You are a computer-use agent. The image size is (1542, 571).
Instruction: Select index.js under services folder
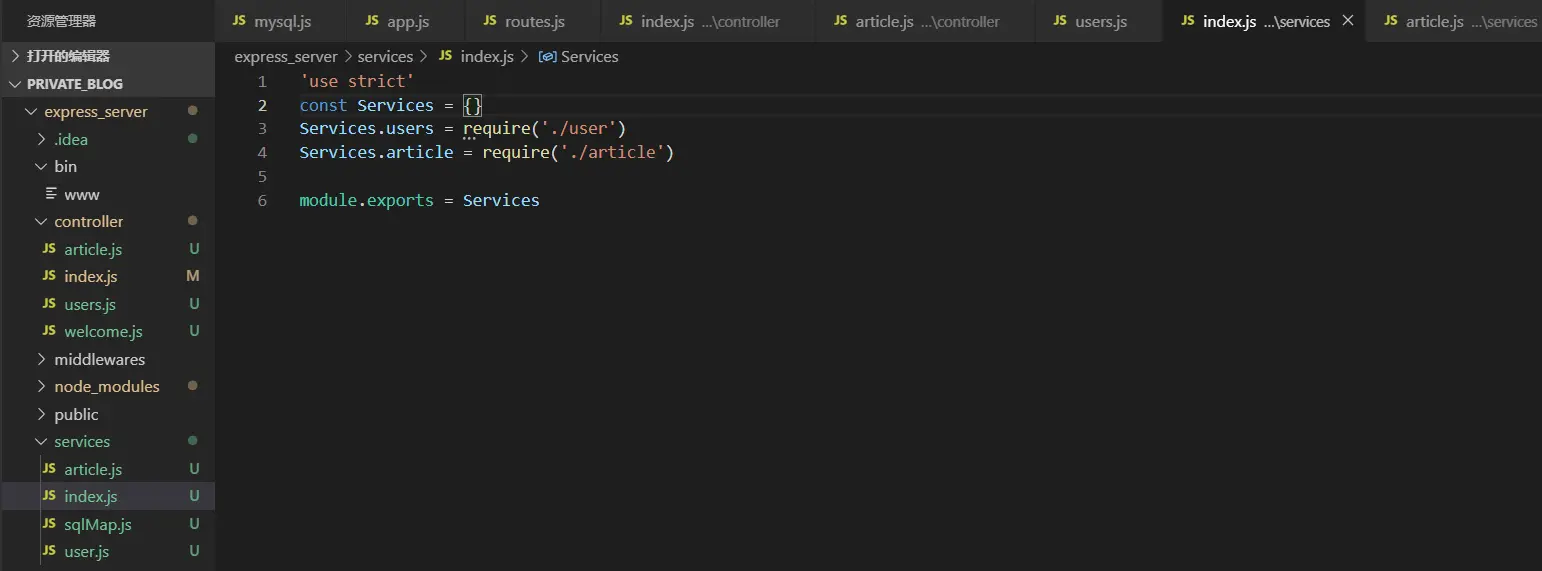(x=107, y=496)
